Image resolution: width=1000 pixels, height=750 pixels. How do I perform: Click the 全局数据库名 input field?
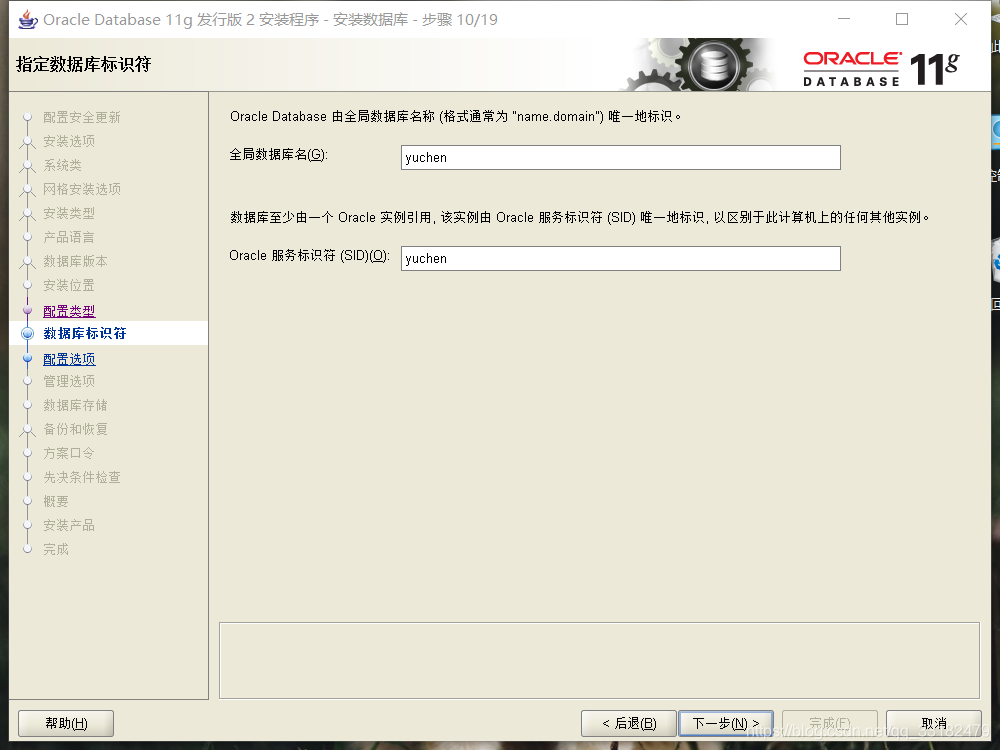(621, 158)
